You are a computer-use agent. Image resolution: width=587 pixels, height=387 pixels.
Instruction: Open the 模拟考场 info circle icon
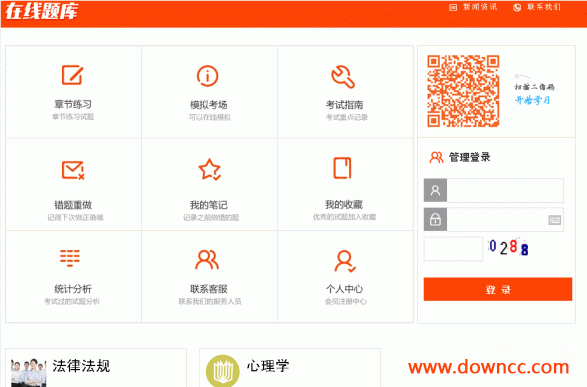coord(207,76)
